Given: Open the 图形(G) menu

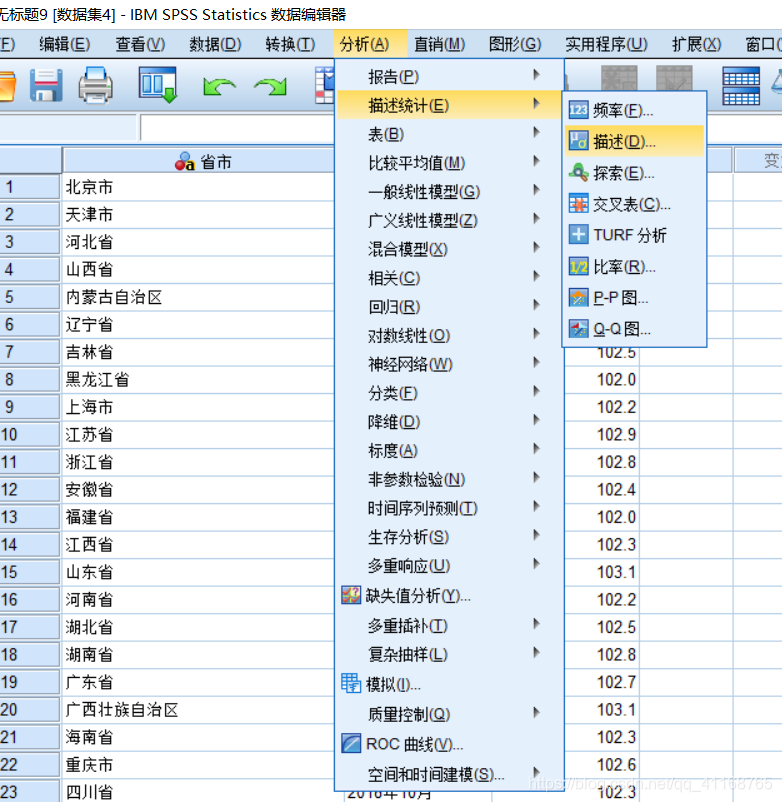Looking at the screenshot, I should pyautogui.click(x=515, y=44).
